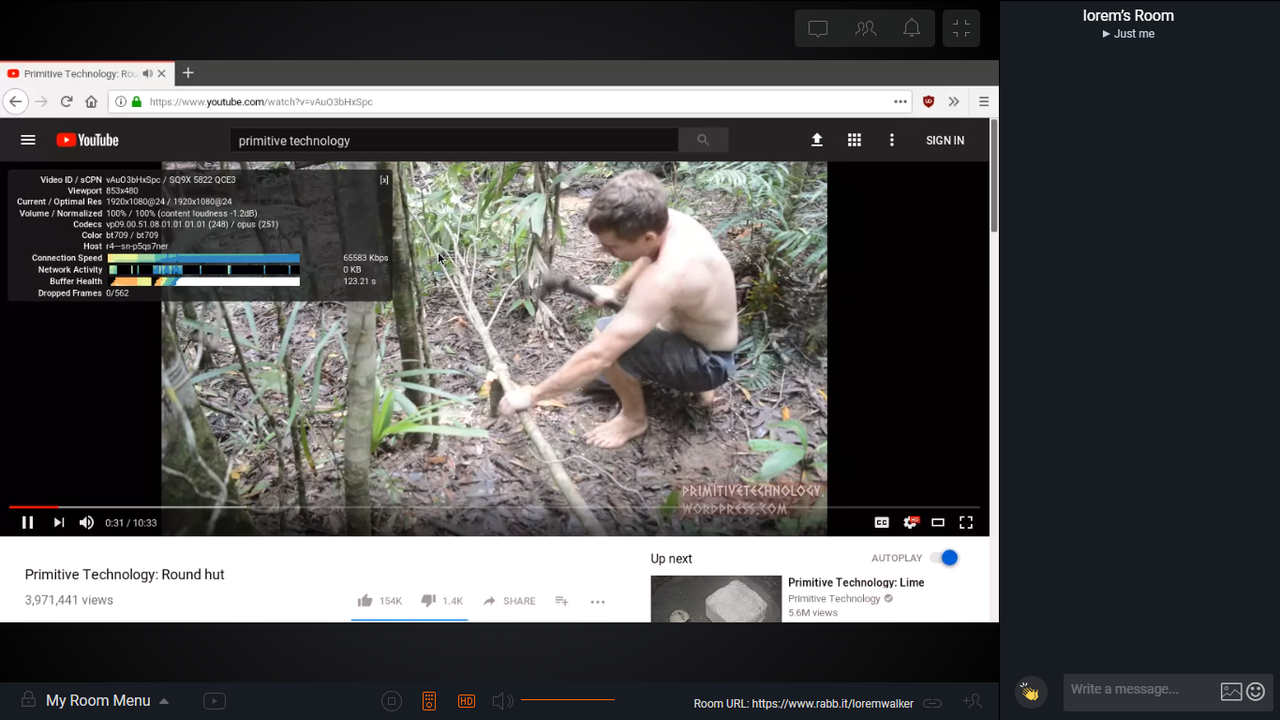Viewport: 1280px width, 720px height.
Task: Click the browser page scrollbar
Action: [x=994, y=175]
